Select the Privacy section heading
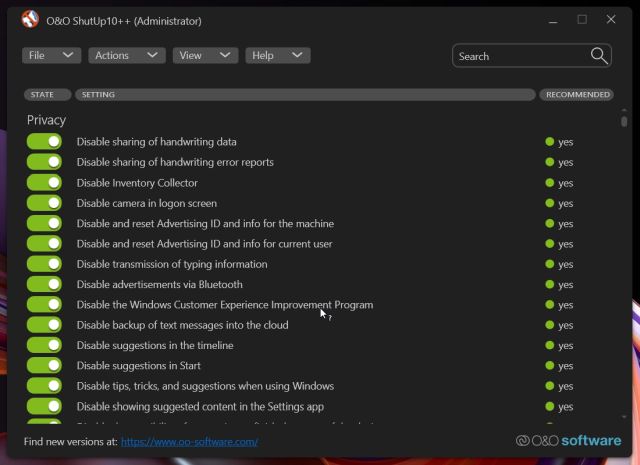This screenshot has width=640, height=465. 46,120
